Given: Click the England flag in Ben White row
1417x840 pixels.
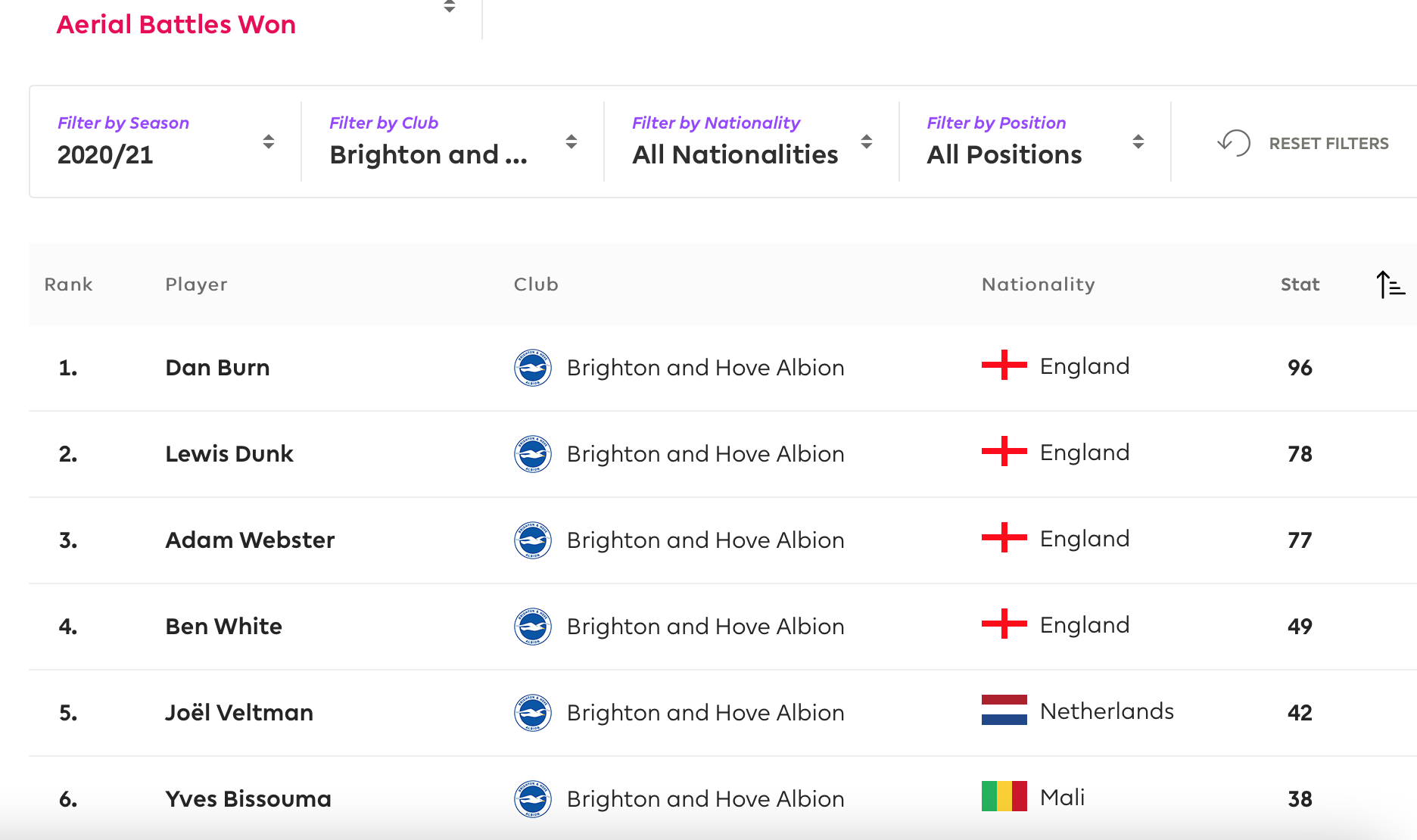Looking at the screenshot, I should 1004,624.
